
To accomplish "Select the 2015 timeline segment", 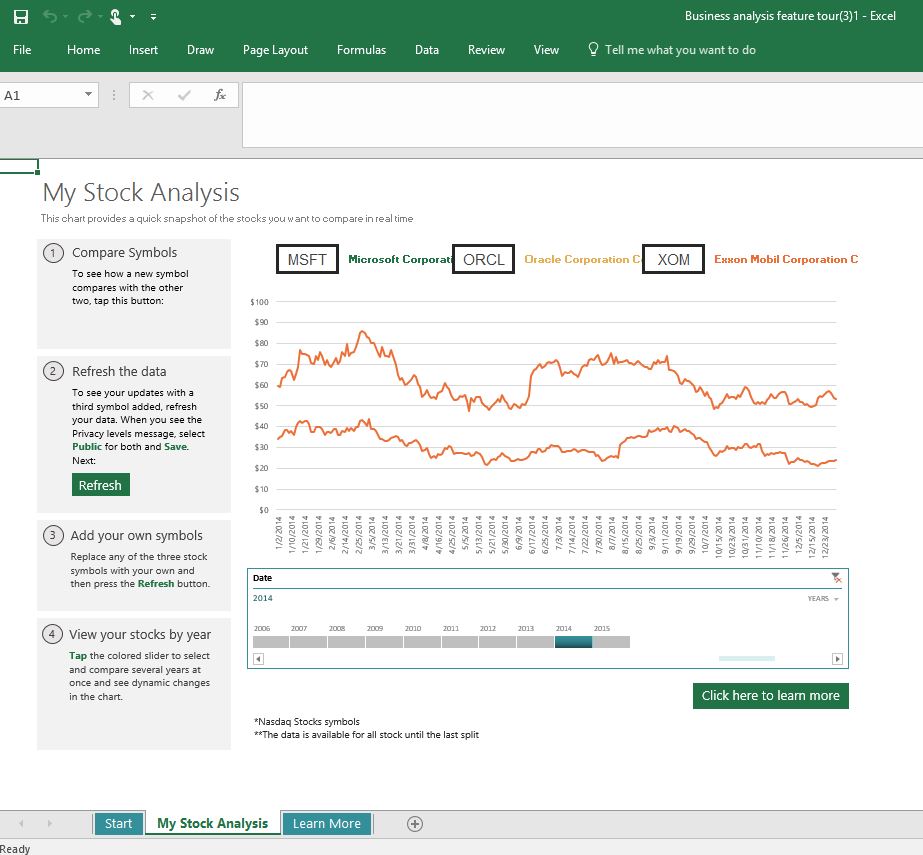I will pyautogui.click(x=611, y=642).
